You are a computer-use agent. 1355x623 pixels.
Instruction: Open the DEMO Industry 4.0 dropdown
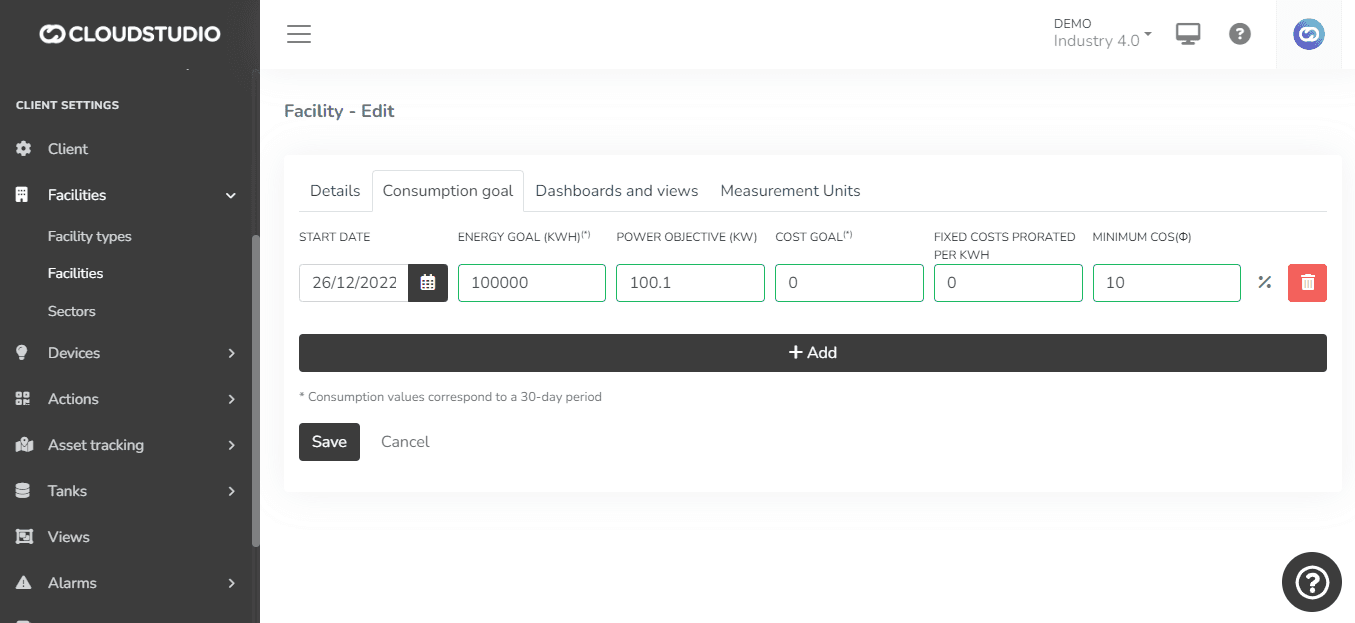(x=1101, y=33)
